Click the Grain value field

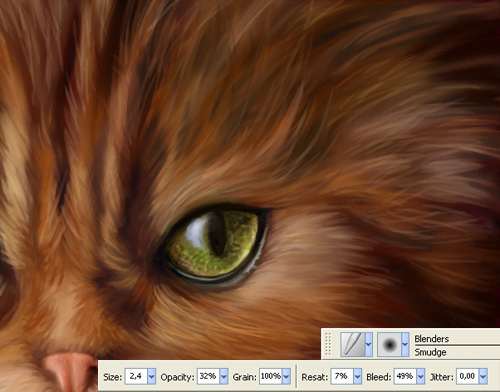[271, 376]
